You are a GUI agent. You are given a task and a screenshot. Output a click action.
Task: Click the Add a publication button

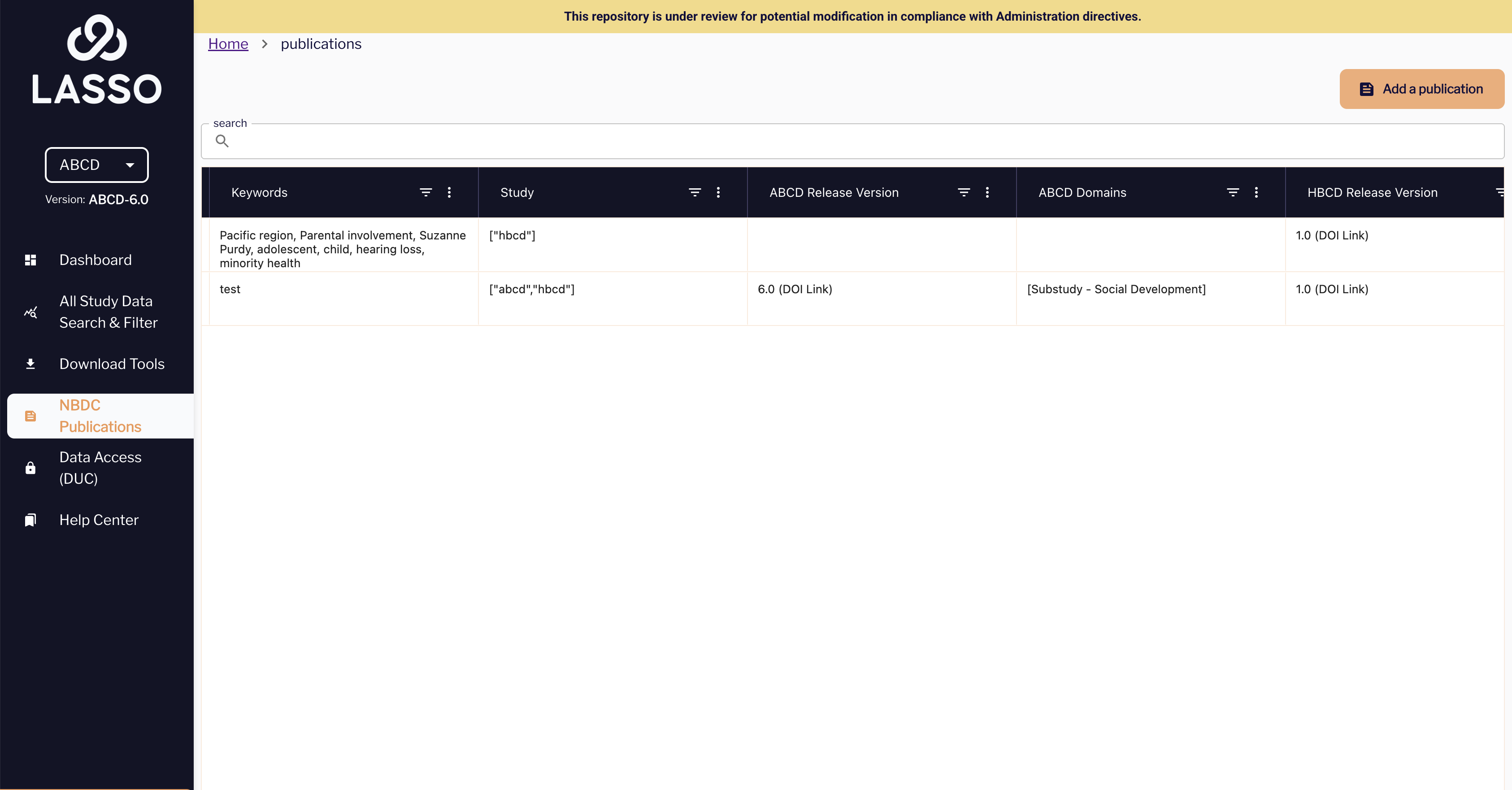[1421, 89]
